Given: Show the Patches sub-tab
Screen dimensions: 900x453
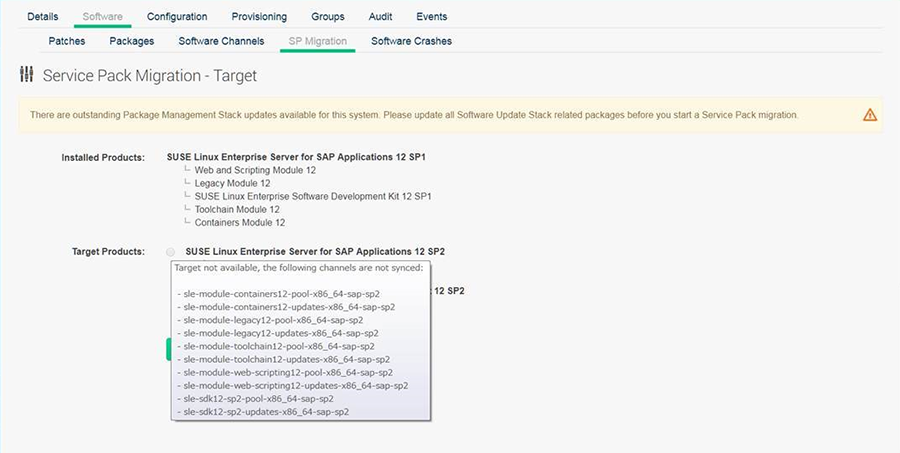Looking at the screenshot, I should (x=67, y=41).
